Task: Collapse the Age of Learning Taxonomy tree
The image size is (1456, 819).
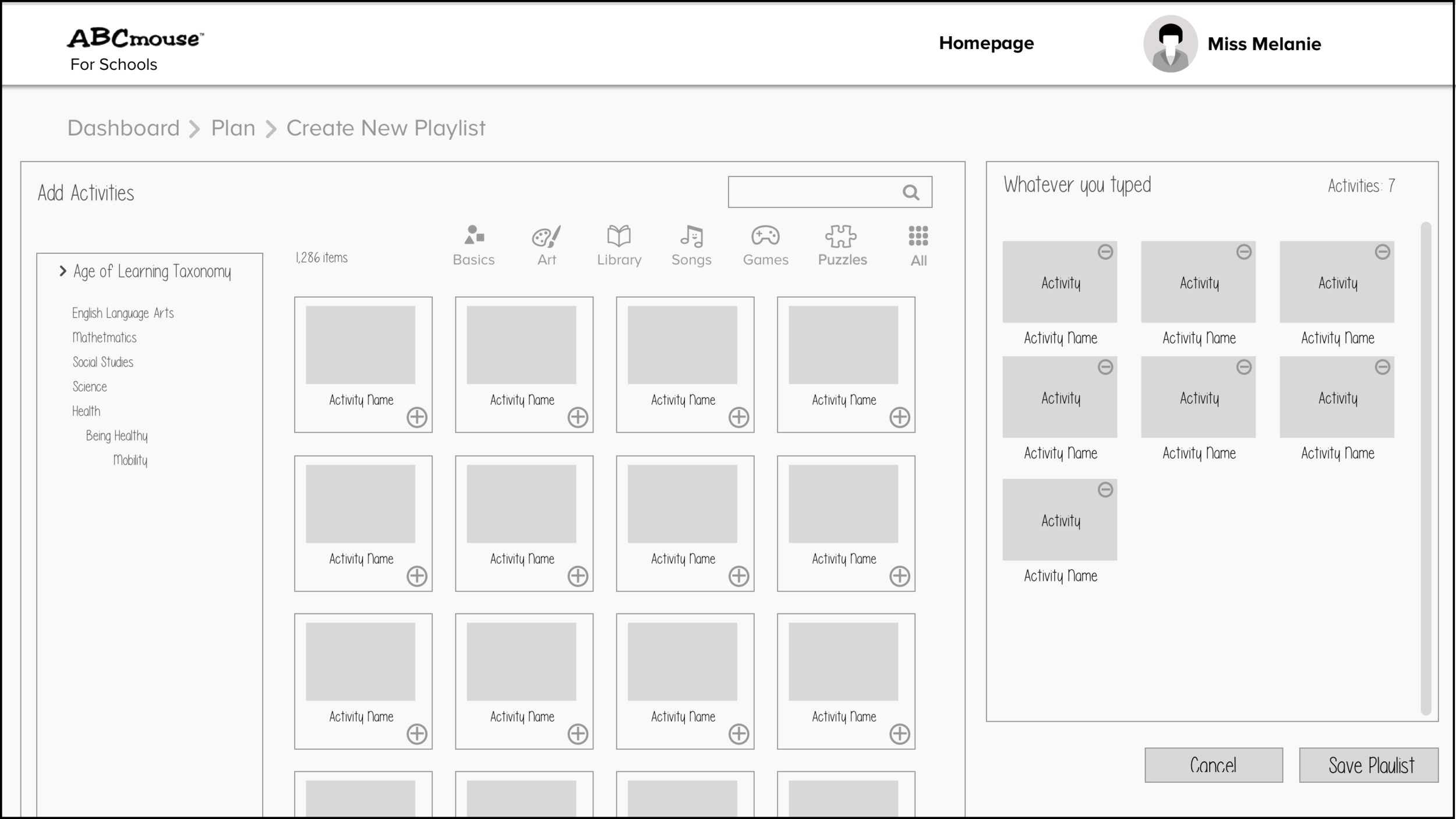Action: coord(63,271)
